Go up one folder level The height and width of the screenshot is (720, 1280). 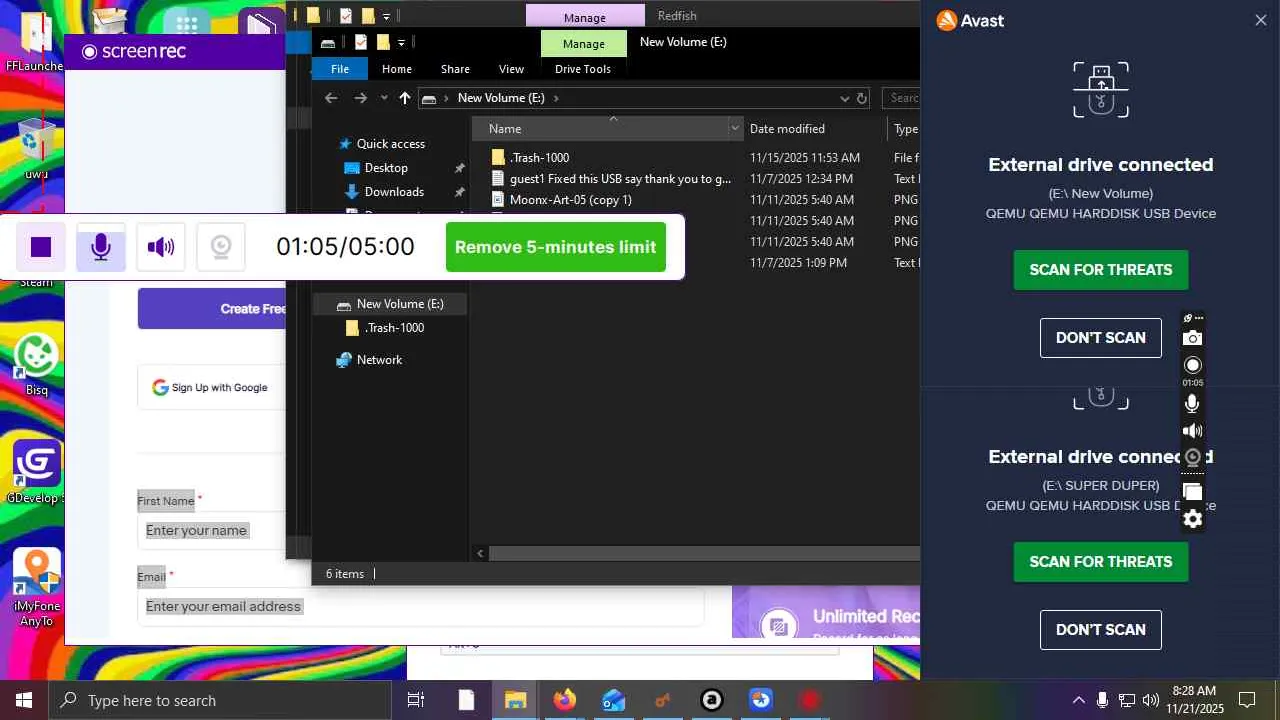click(x=404, y=98)
